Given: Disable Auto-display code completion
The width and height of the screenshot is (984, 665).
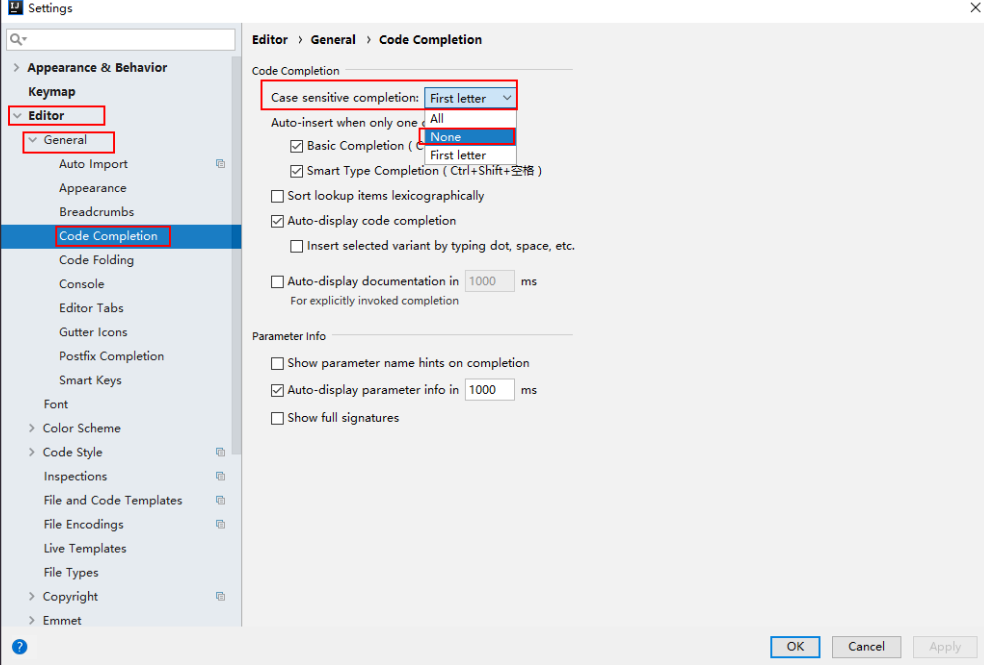Looking at the screenshot, I should [x=277, y=221].
